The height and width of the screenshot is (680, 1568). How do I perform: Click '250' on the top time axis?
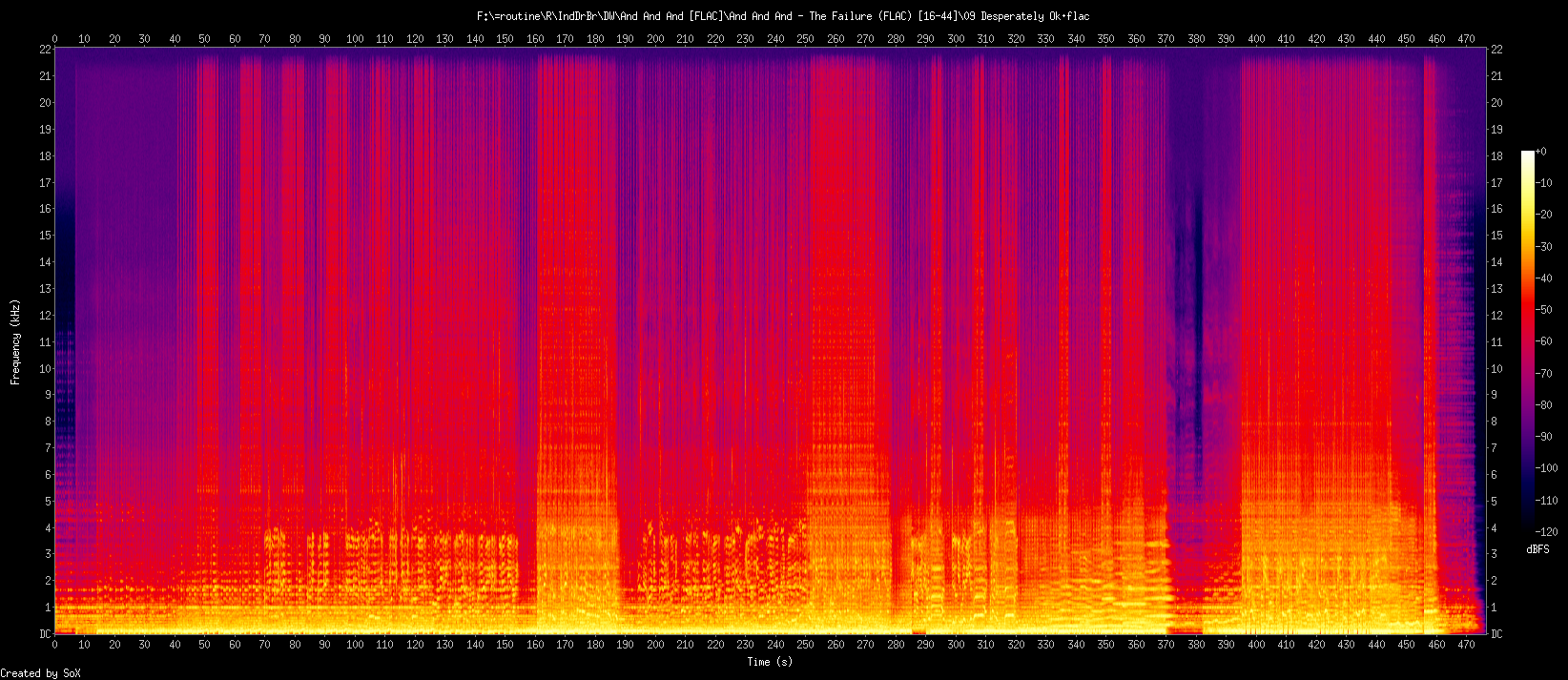[806, 39]
